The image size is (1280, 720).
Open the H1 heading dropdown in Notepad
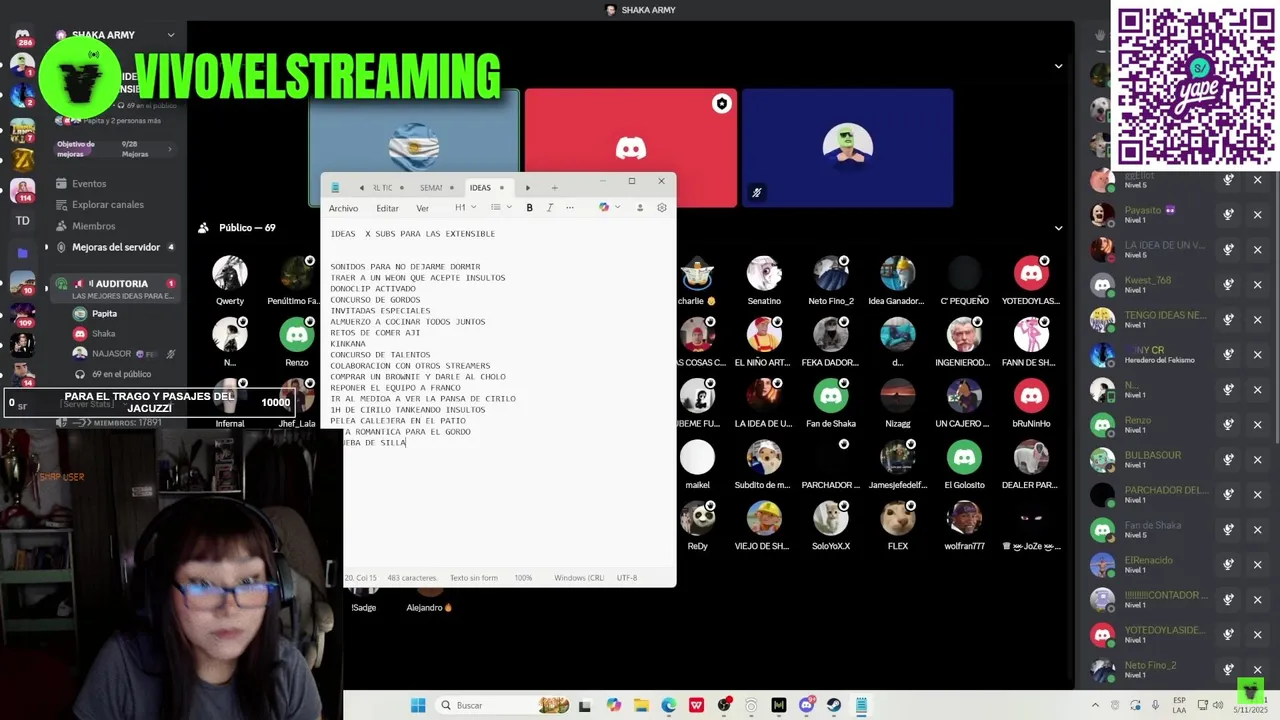465,208
